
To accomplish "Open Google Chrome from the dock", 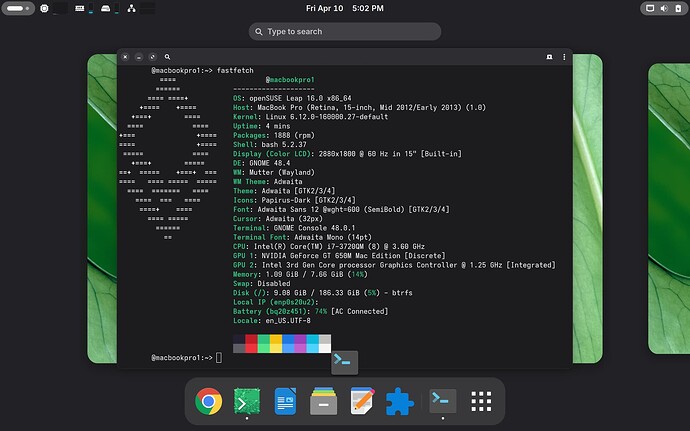I will [208, 401].
